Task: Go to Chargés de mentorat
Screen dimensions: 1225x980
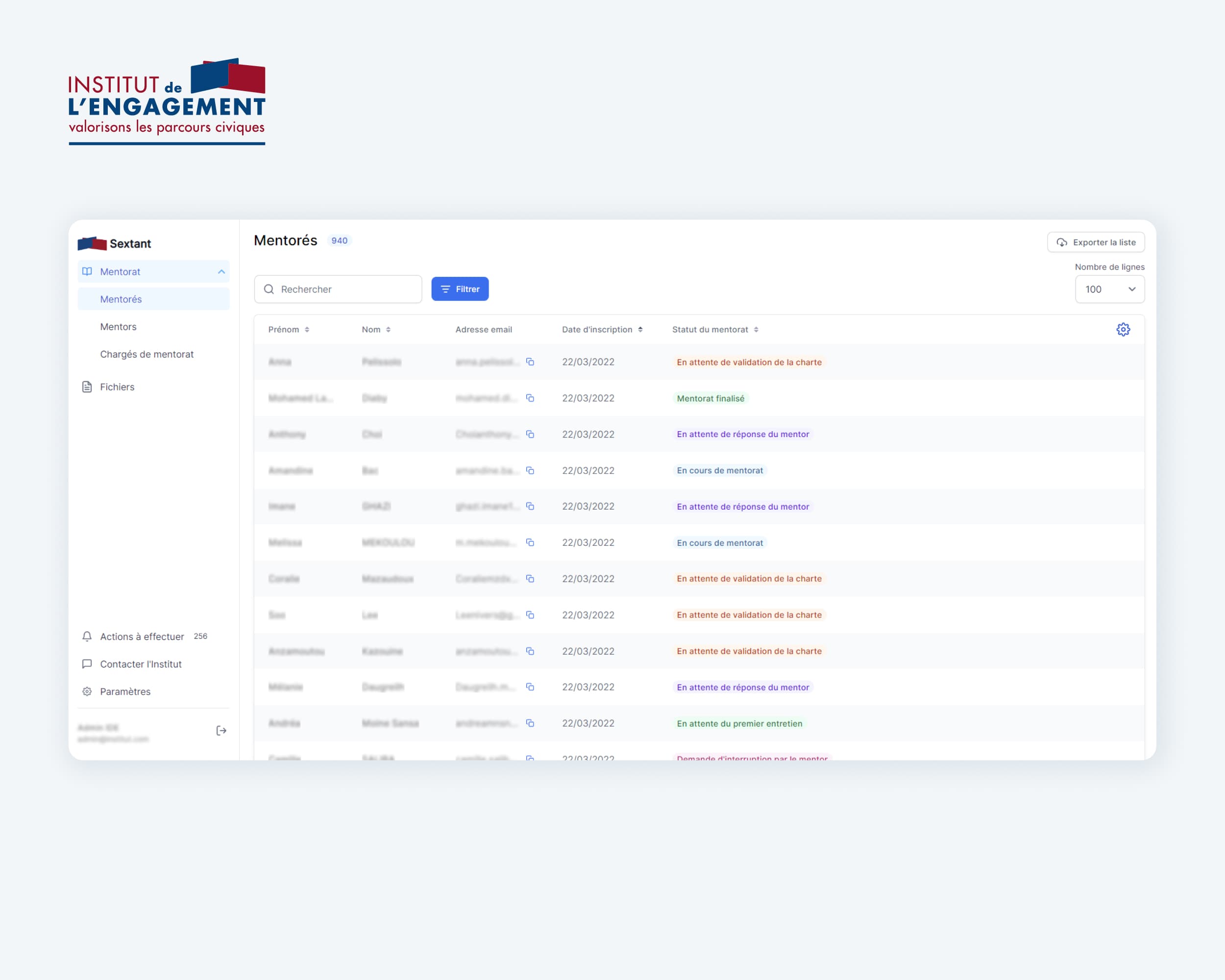Action: [153, 354]
